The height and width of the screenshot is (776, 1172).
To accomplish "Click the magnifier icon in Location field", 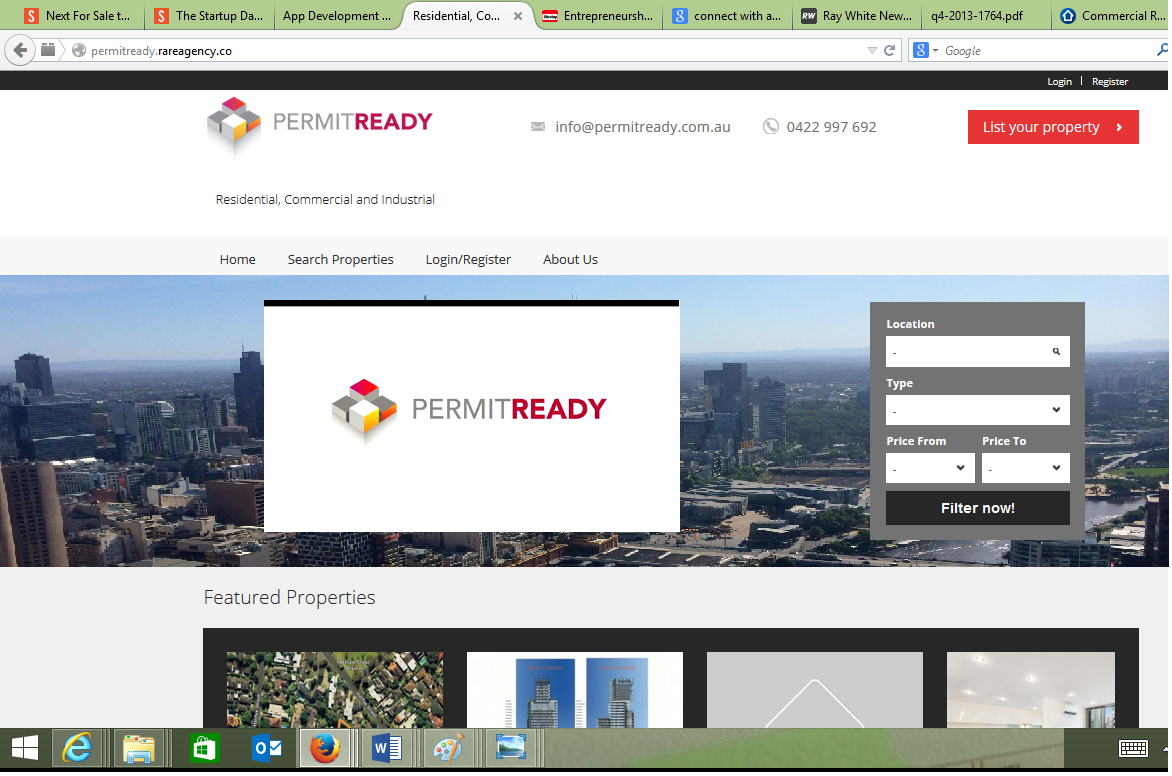I will [x=1056, y=352].
